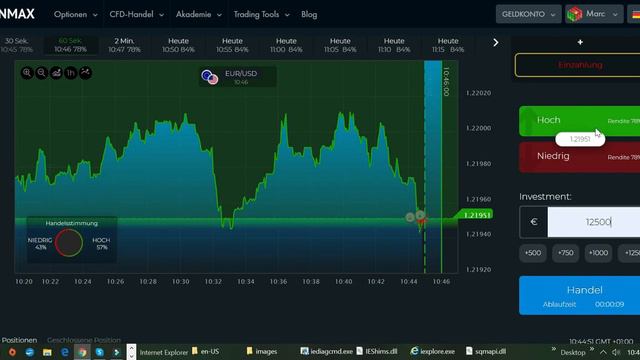Click the currency sign box beside the amount
The height and width of the screenshot is (360, 640).
(x=533, y=222)
